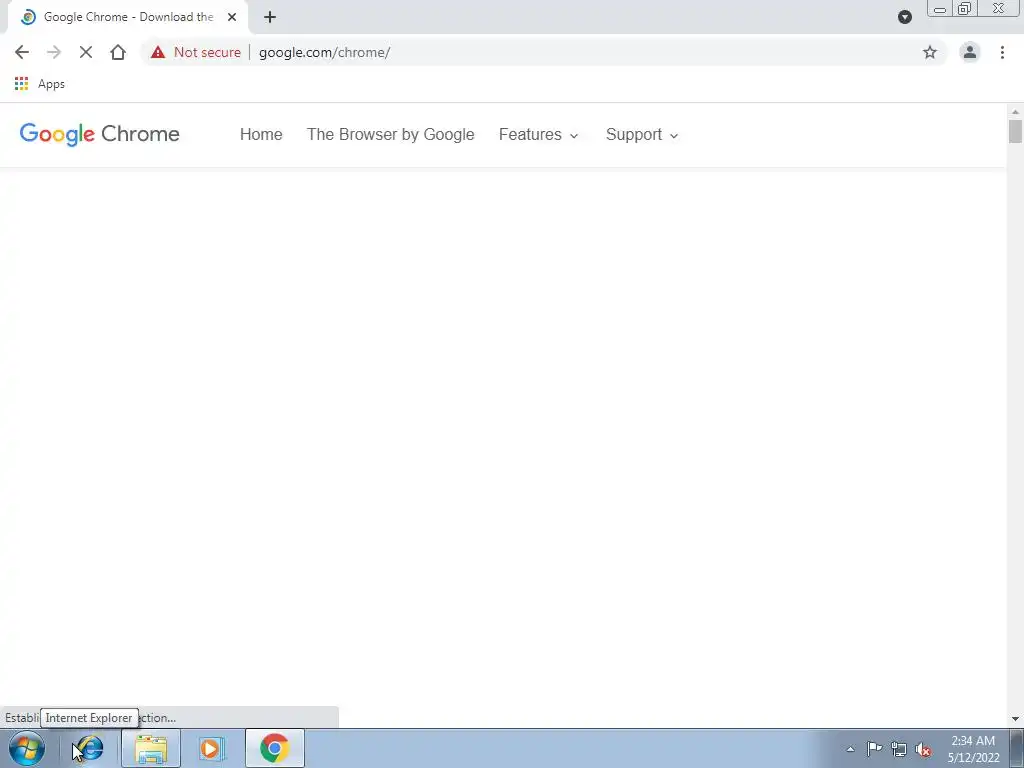Go to Home in site navigation
Viewport: 1024px width, 768px height.
[x=261, y=135]
